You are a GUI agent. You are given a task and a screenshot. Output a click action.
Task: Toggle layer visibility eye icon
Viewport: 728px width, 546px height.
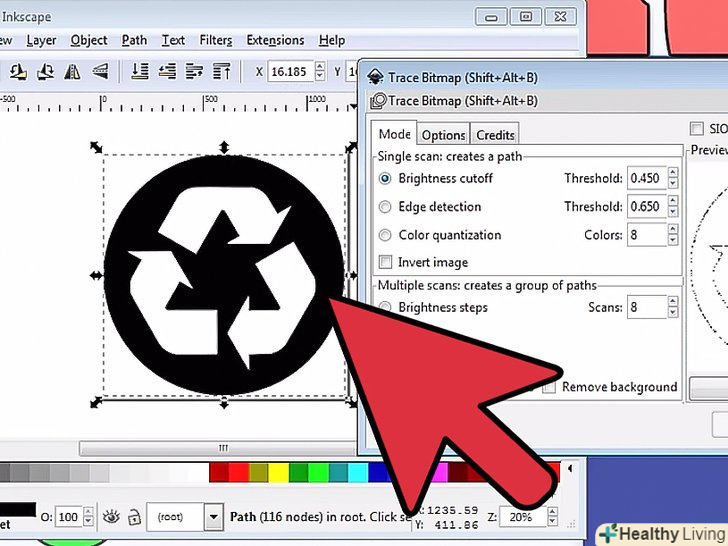pos(111,517)
